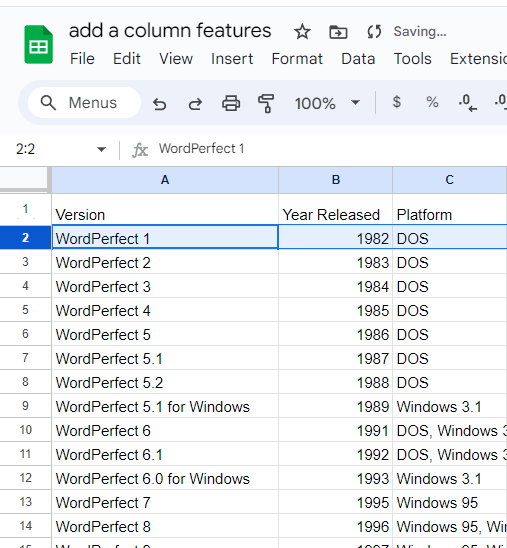Click the 'Platform' header cell
Viewport: 507px width, 548px height.
[450, 210]
